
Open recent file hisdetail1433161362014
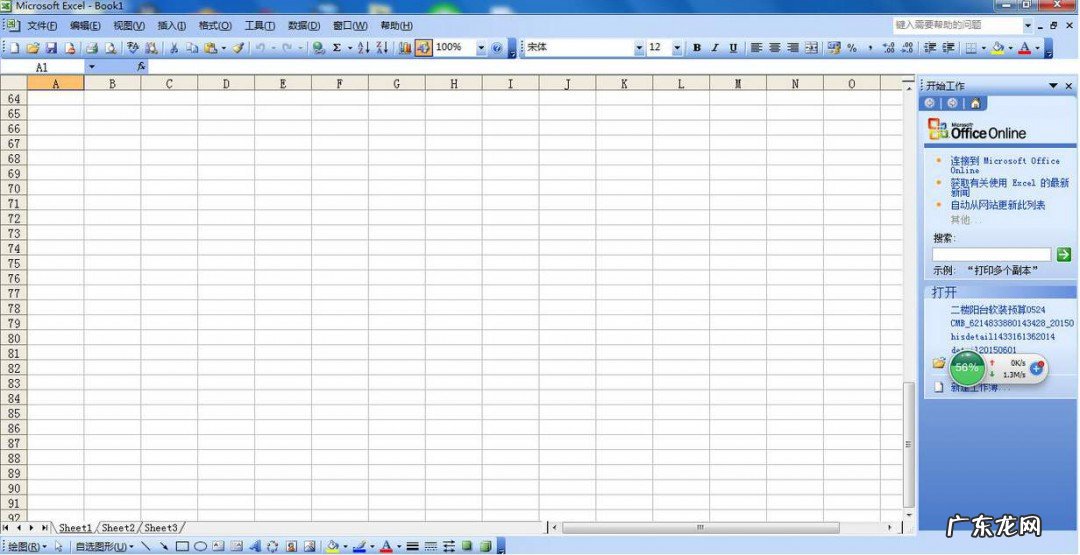1002,336
